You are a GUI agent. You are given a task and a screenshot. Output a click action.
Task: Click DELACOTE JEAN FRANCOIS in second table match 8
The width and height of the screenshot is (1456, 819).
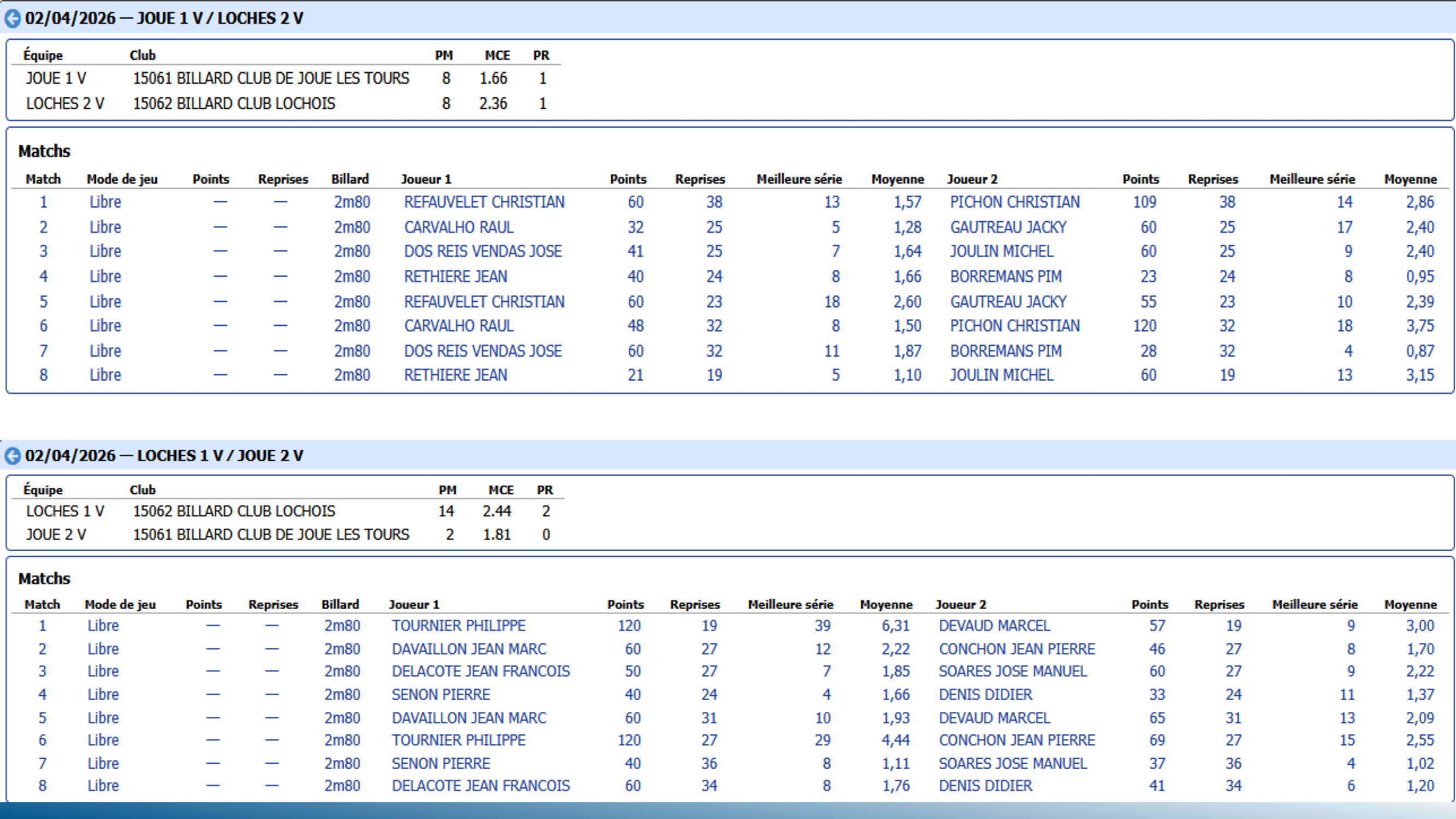tap(480, 786)
